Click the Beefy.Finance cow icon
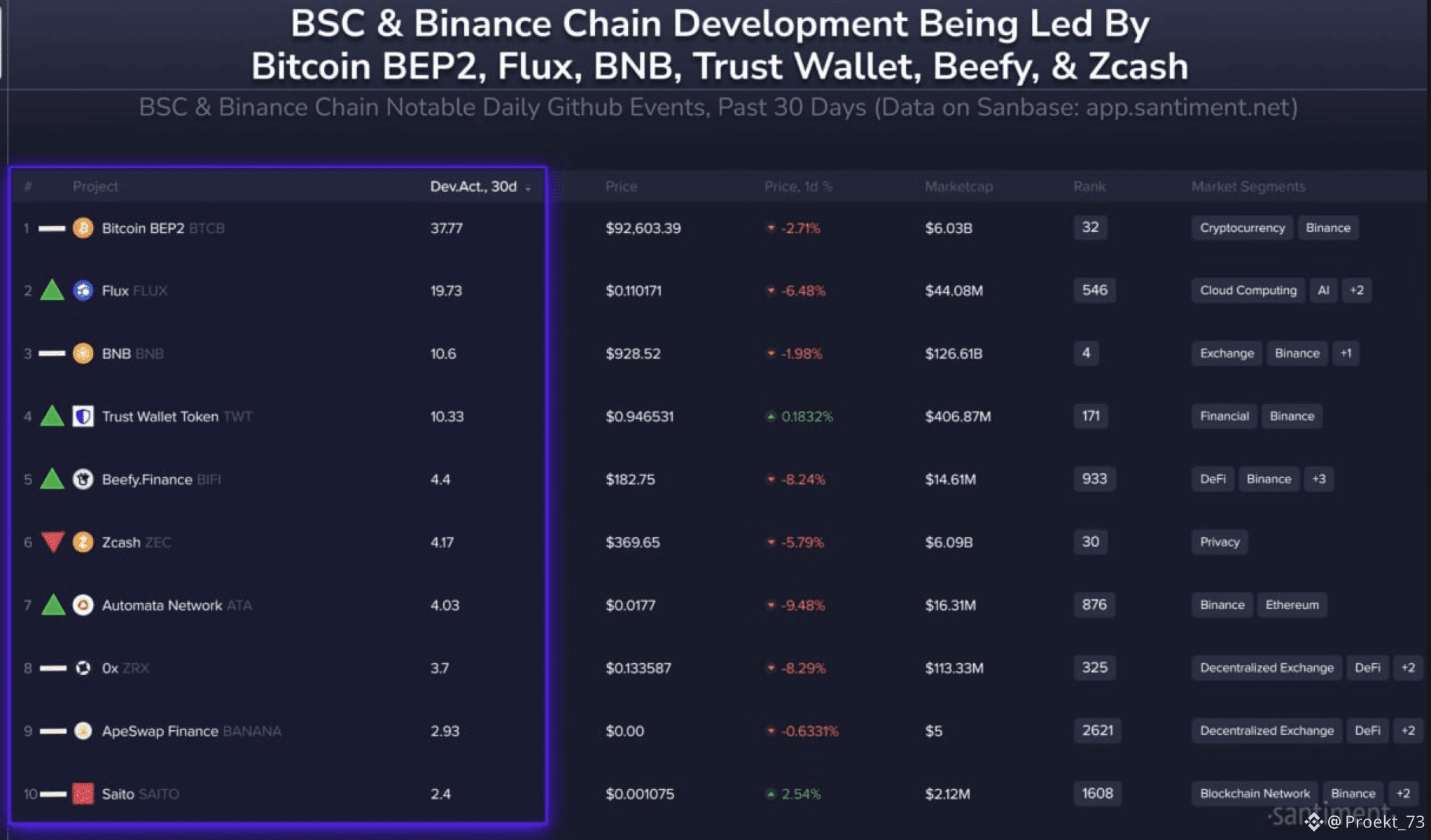 (x=83, y=479)
